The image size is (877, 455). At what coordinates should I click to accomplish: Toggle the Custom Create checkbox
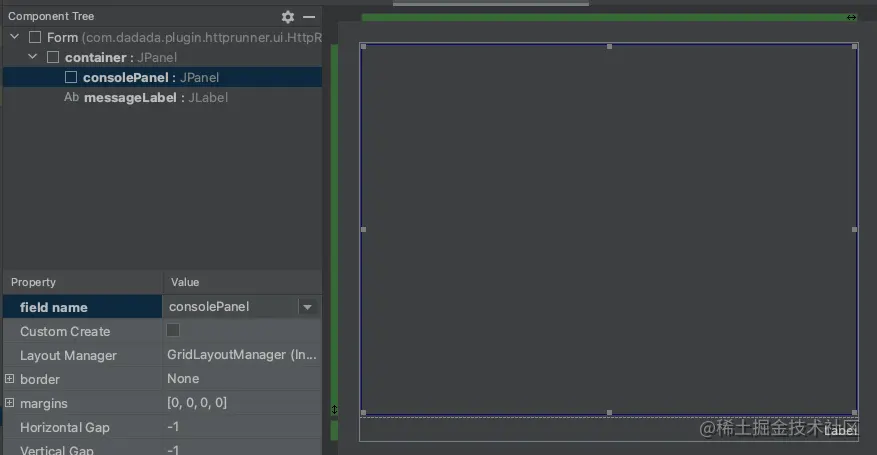pos(173,330)
